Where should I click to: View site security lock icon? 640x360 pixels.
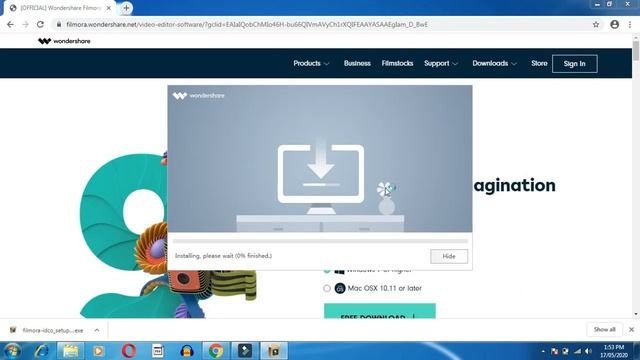(59, 24)
